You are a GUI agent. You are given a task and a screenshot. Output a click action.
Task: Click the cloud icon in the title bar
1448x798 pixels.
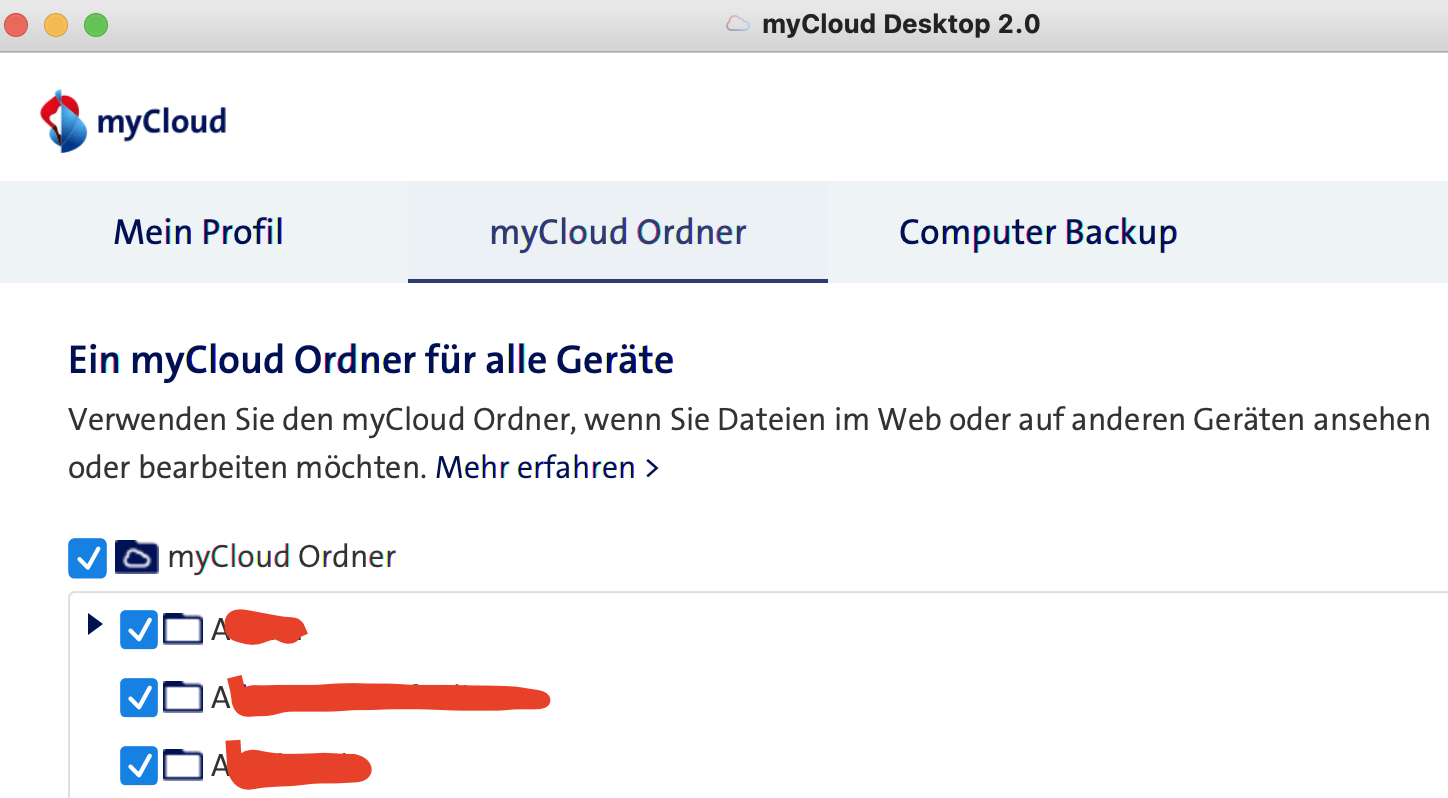(736, 23)
